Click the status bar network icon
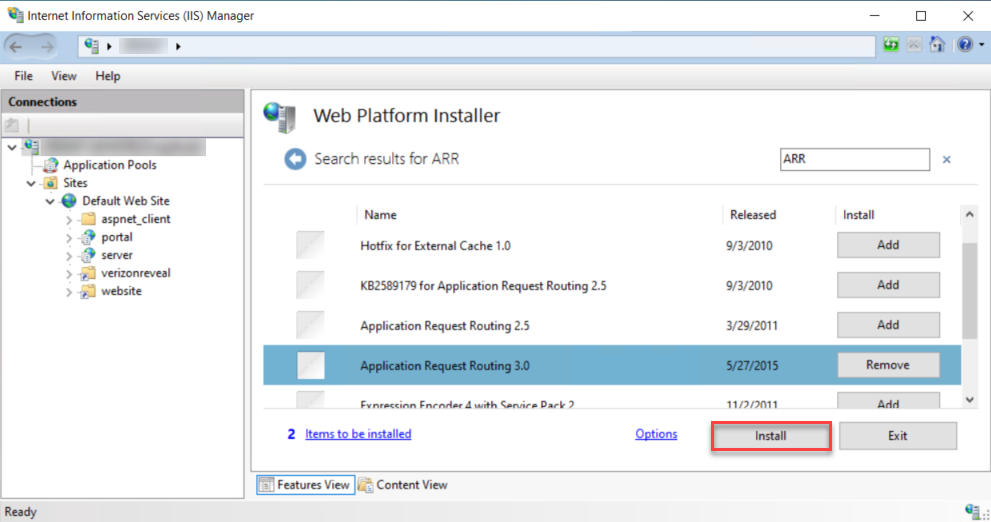The height and width of the screenshot is (522, 991). pos(973,511)
